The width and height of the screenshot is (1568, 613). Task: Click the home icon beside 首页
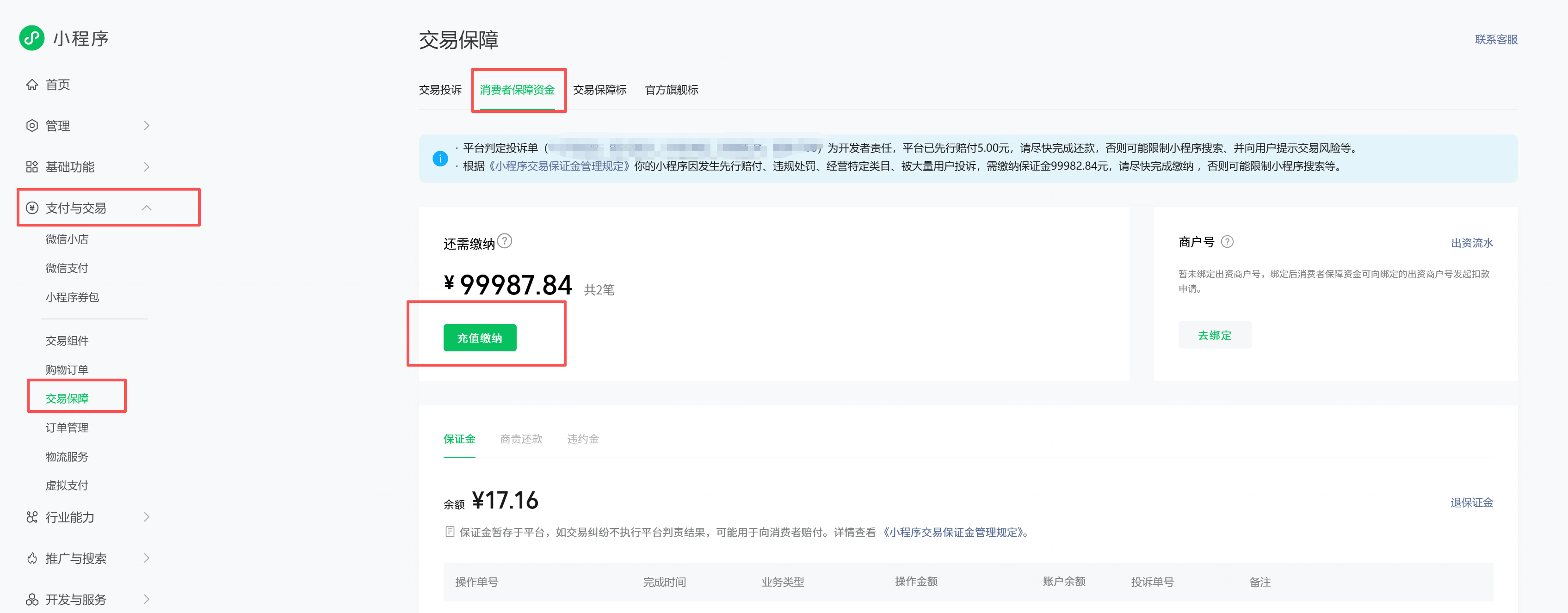31,85
